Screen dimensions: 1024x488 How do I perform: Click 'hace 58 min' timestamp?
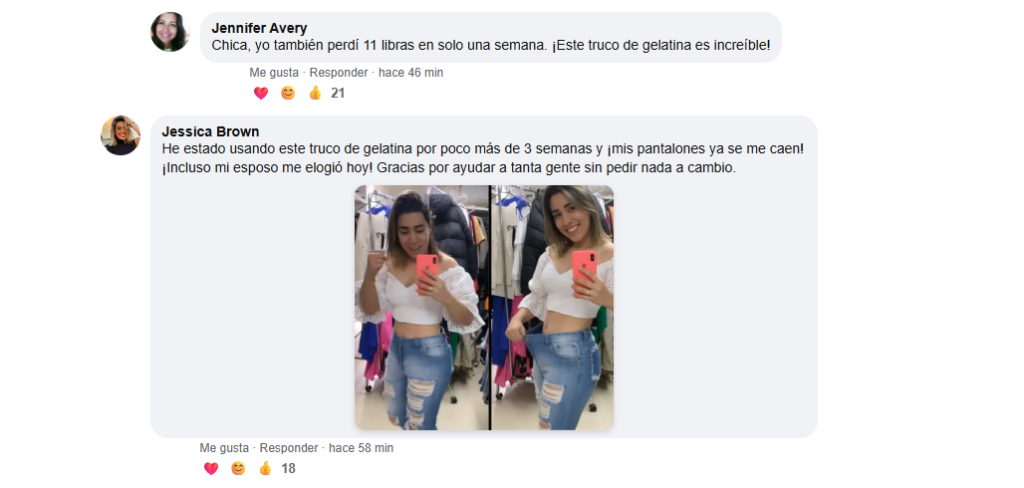point(361,448)
